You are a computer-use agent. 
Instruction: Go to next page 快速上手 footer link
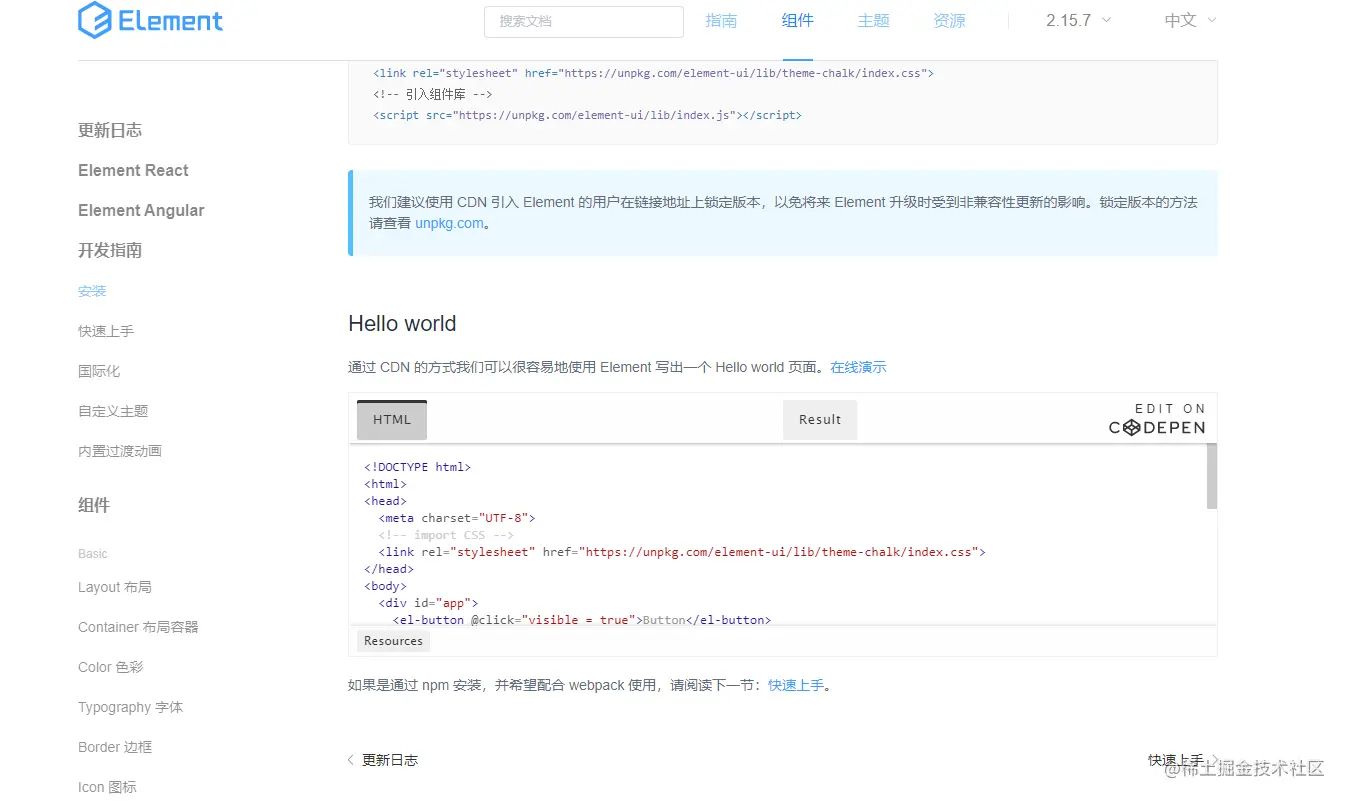tap(1176, 760)
